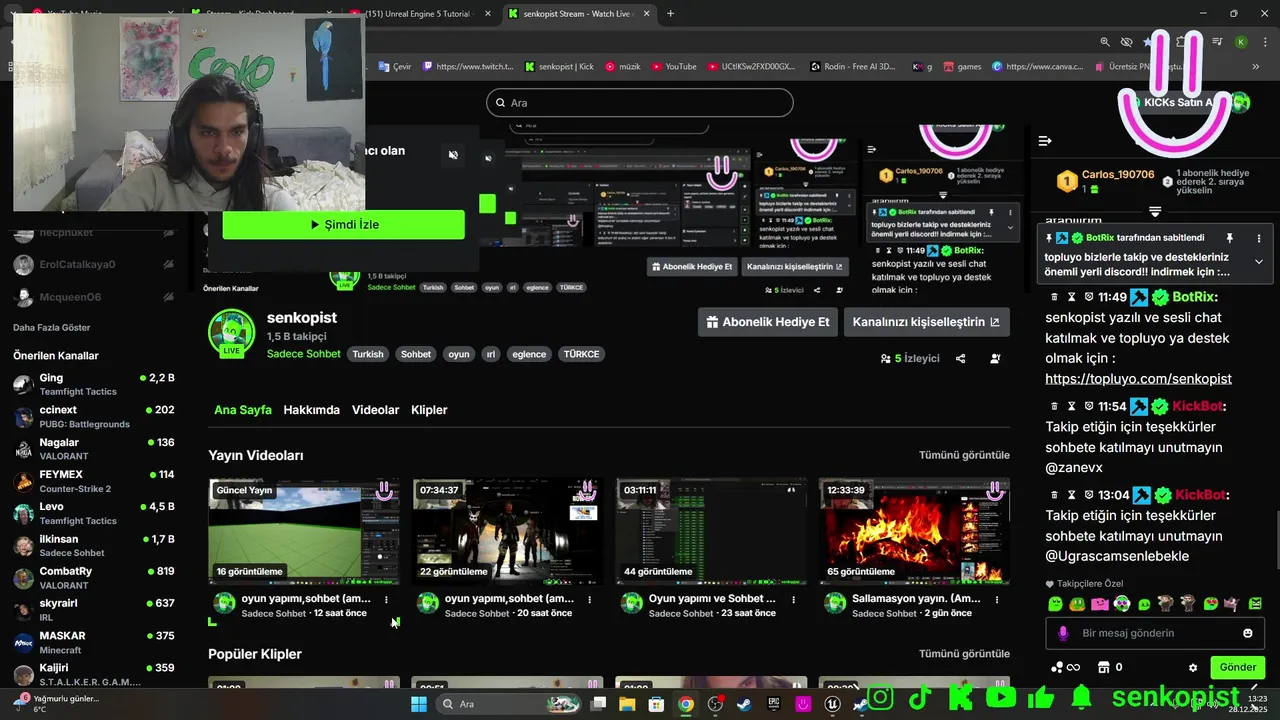Open options menu for 12 saat önce video
The height and width of the screenshot is (720, 1280).
point(386,600)
